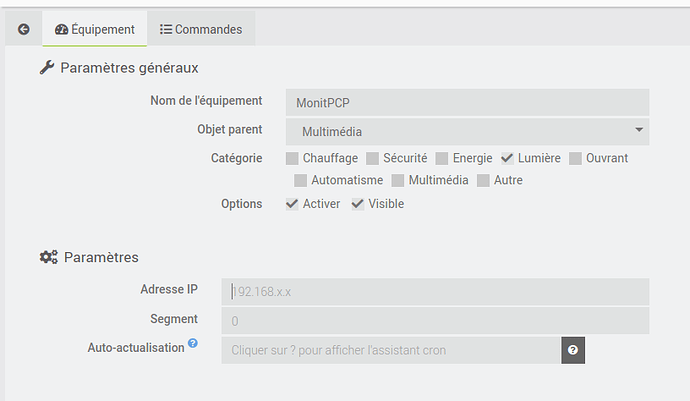The height and width of the screenshot is (401, 690).
Task: Select the Équipement tab
Action: click(x=95, y=29)
